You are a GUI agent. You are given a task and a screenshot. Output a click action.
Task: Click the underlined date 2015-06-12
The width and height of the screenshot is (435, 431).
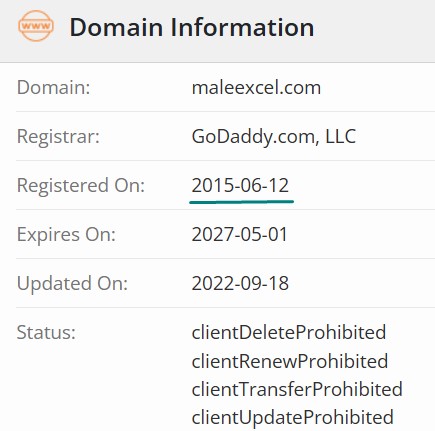(x=240, y=185)
